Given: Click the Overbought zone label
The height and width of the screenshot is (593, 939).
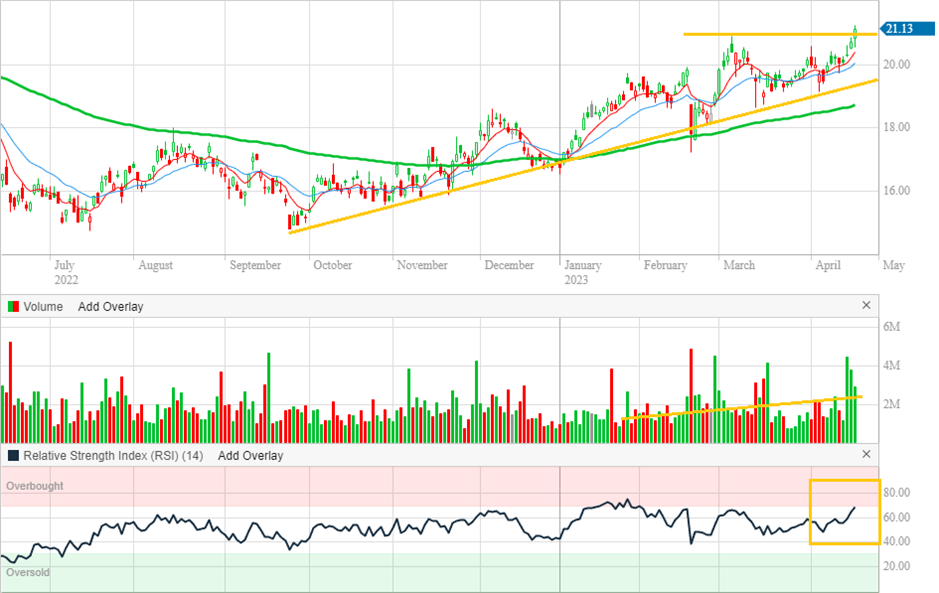Looking at the screenshot, I should pyautogui.click(x=35, y=486).
